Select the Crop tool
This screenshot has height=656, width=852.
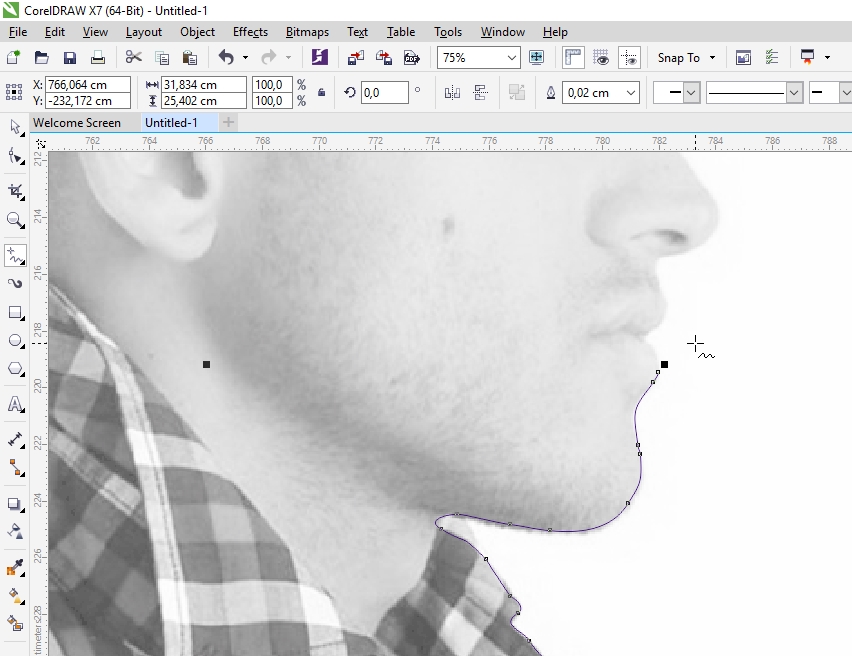[x=15, y=191]
